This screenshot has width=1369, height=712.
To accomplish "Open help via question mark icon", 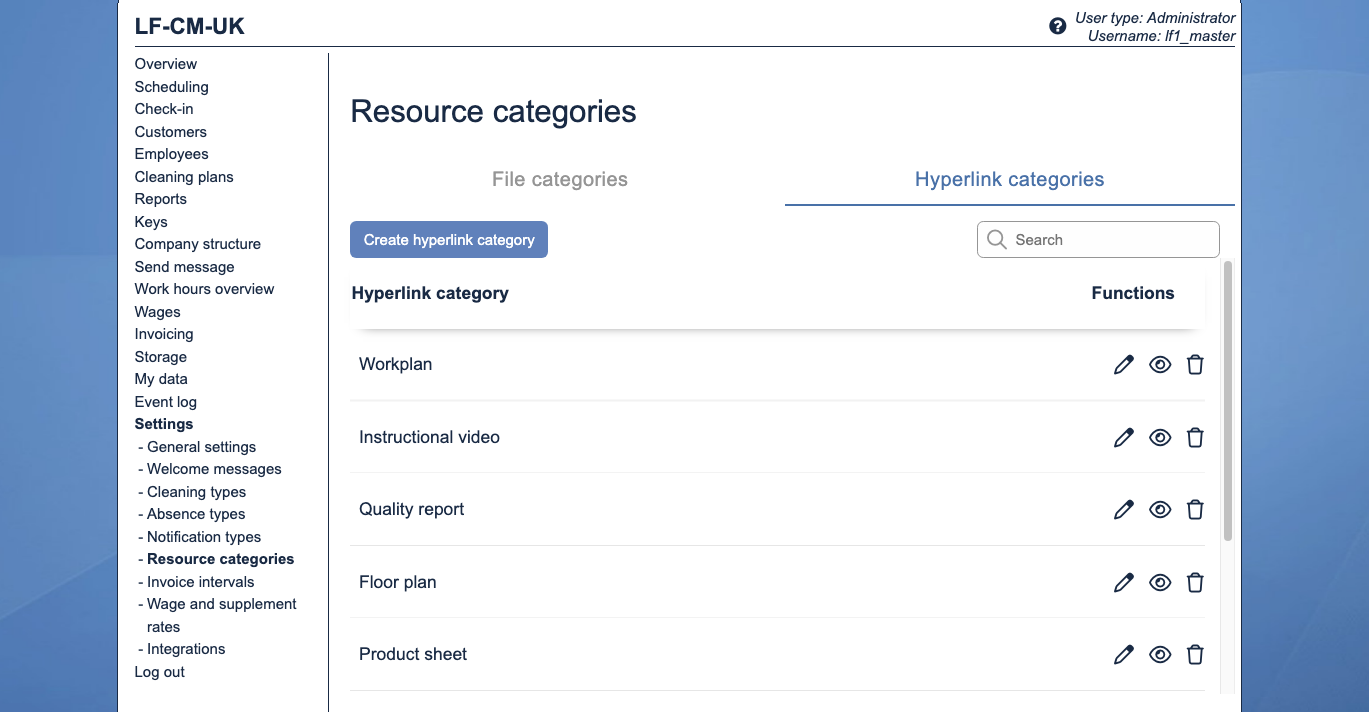I will [1057, 26].
